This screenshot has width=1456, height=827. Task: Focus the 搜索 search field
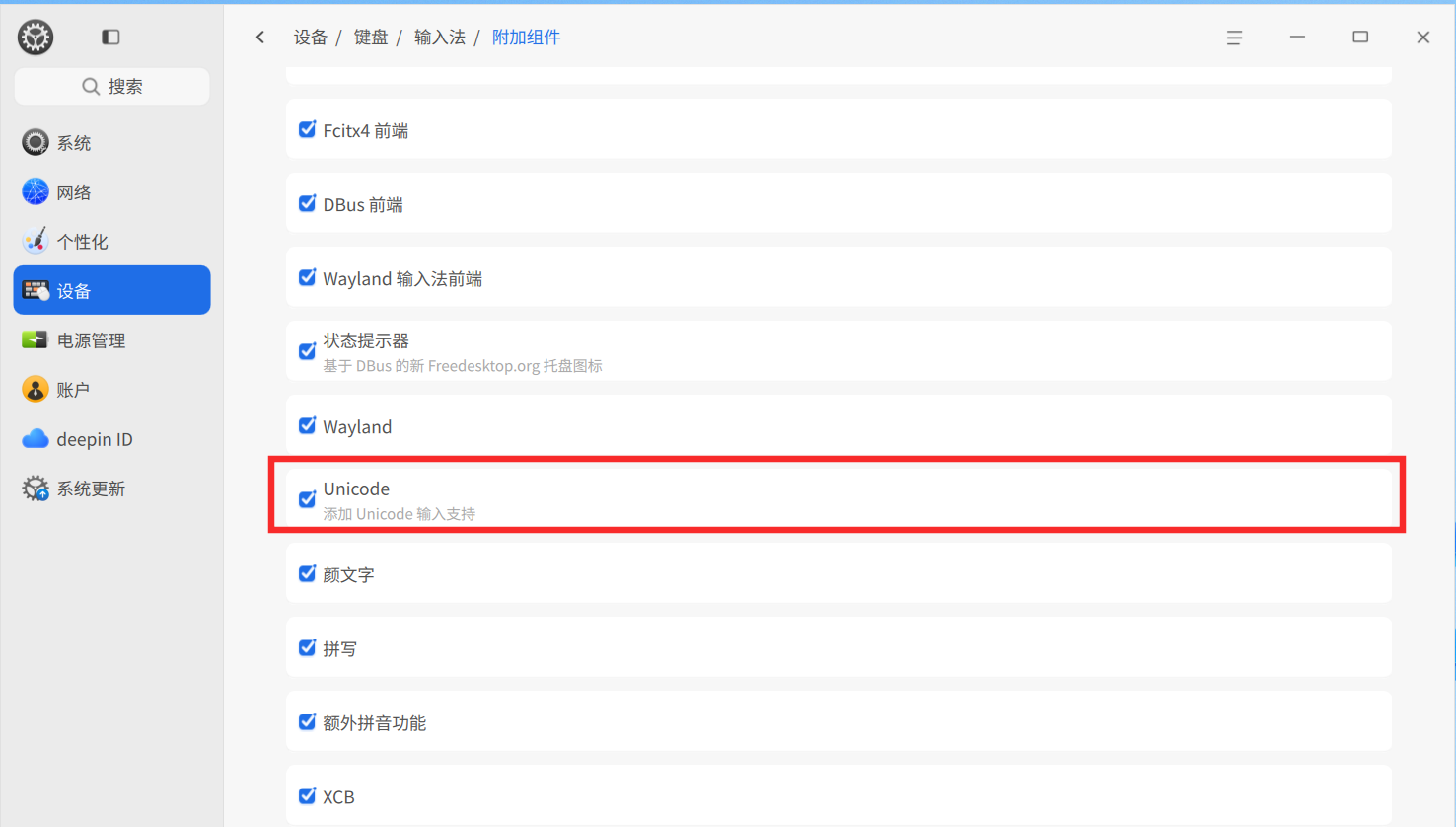click(111, 87)
